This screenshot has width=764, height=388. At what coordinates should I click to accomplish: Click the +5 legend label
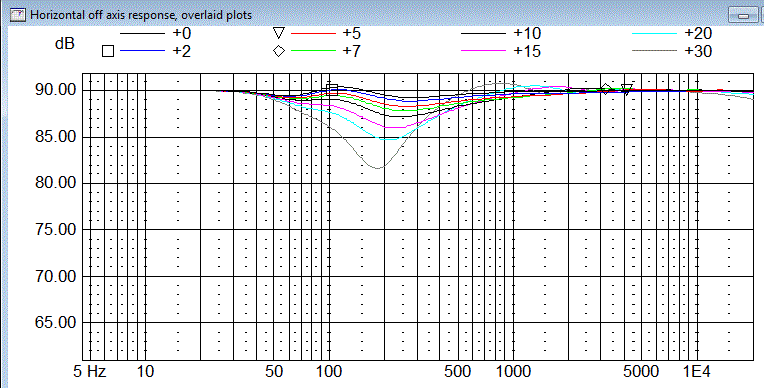(352, 33)
